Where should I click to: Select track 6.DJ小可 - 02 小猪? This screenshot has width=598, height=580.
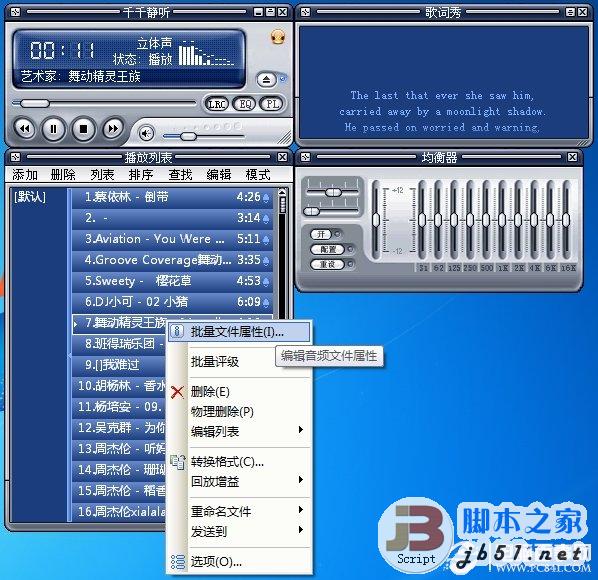coord(172,302)
